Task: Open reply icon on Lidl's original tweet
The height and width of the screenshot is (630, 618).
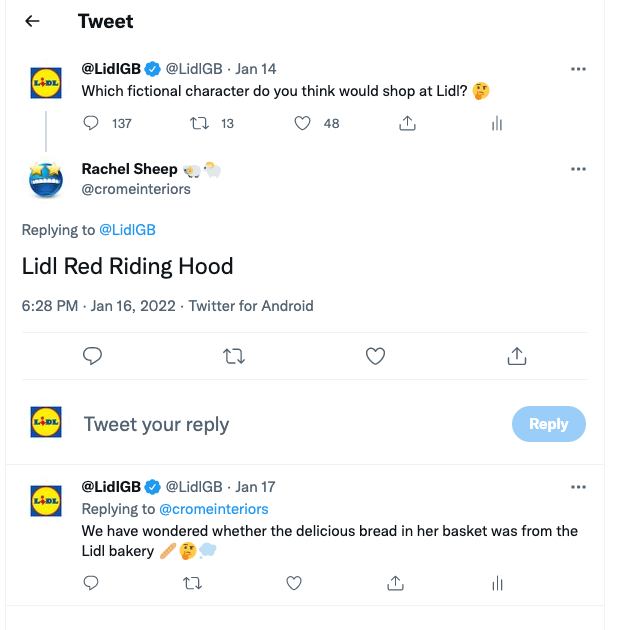Action: [91, 123]
